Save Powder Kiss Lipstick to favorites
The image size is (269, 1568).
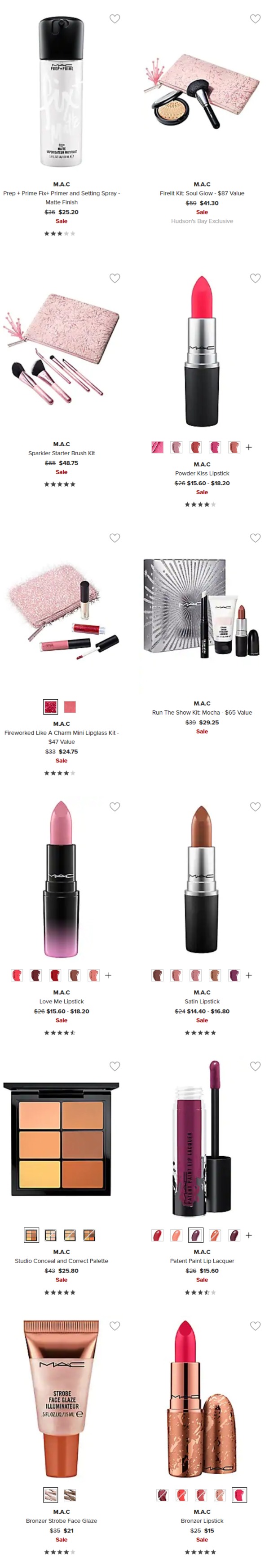click(255, 278)
